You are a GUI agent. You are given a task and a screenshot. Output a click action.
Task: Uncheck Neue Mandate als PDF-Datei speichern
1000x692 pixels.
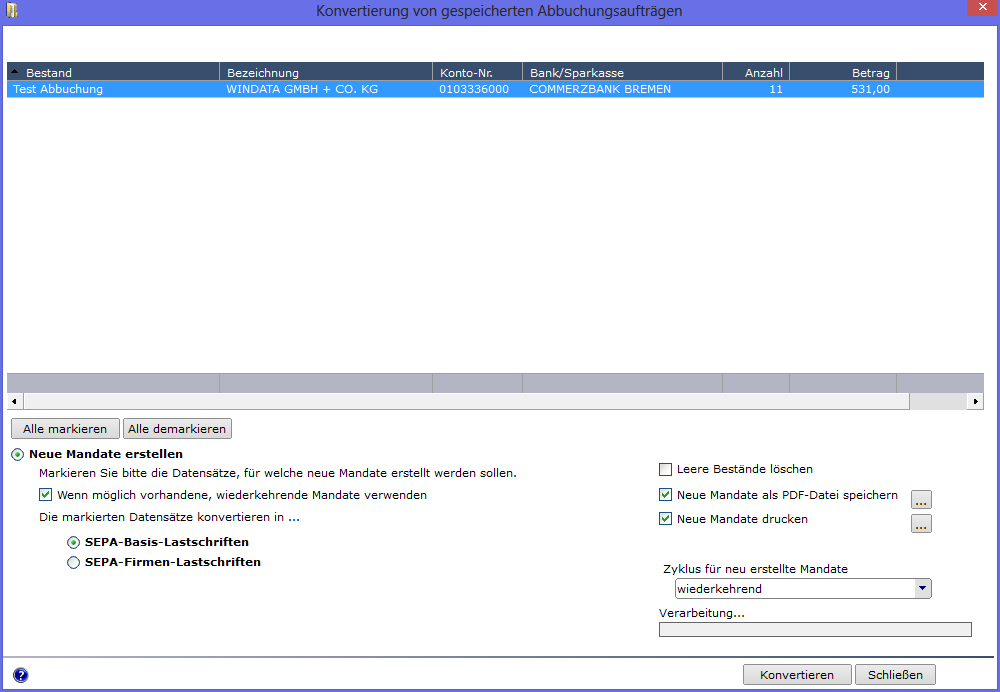(x=665, y=495)
